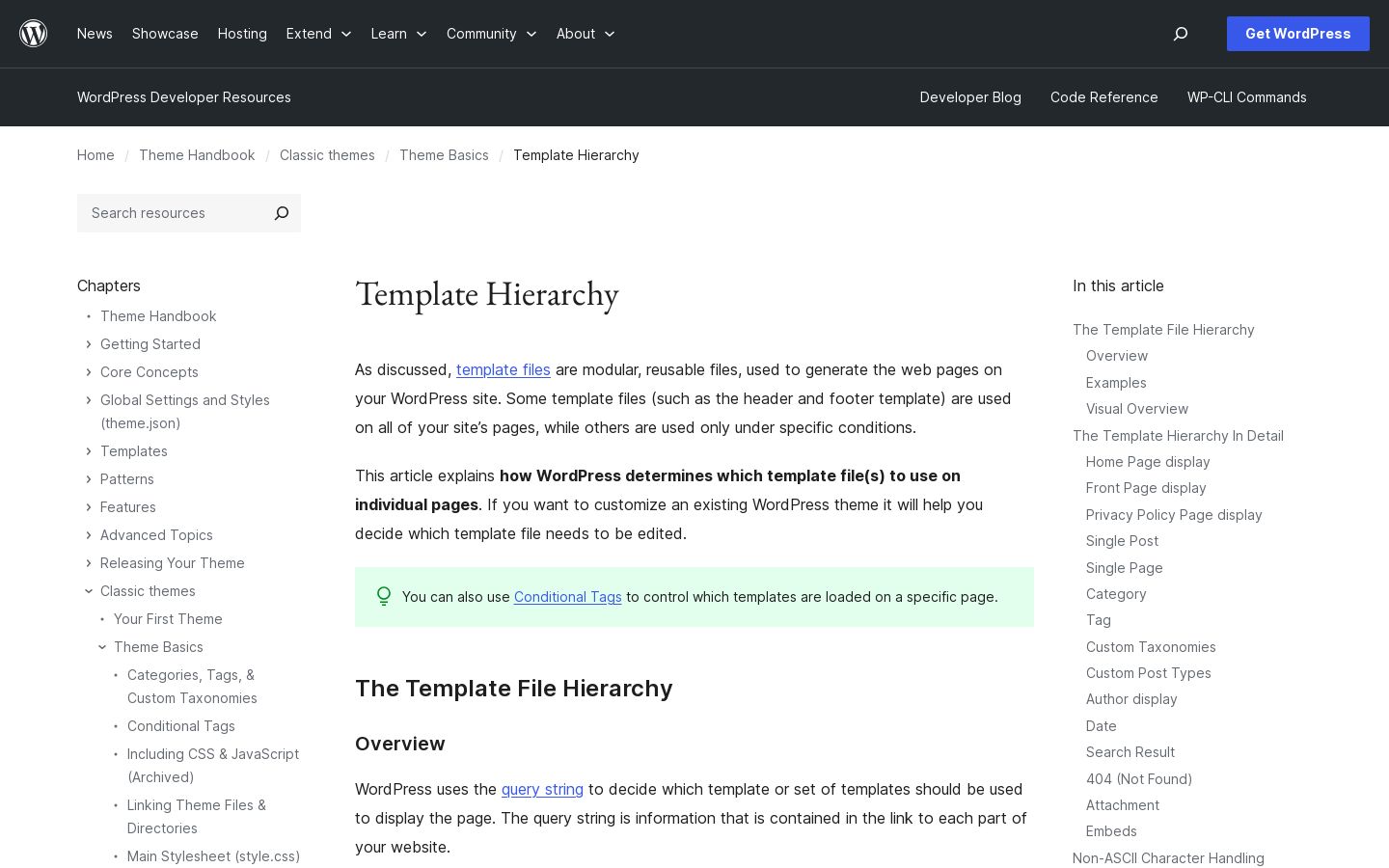Jump to Visual Overview section
The image size is (1389, 868).
pyautogui.click(x=1137, y=409)
